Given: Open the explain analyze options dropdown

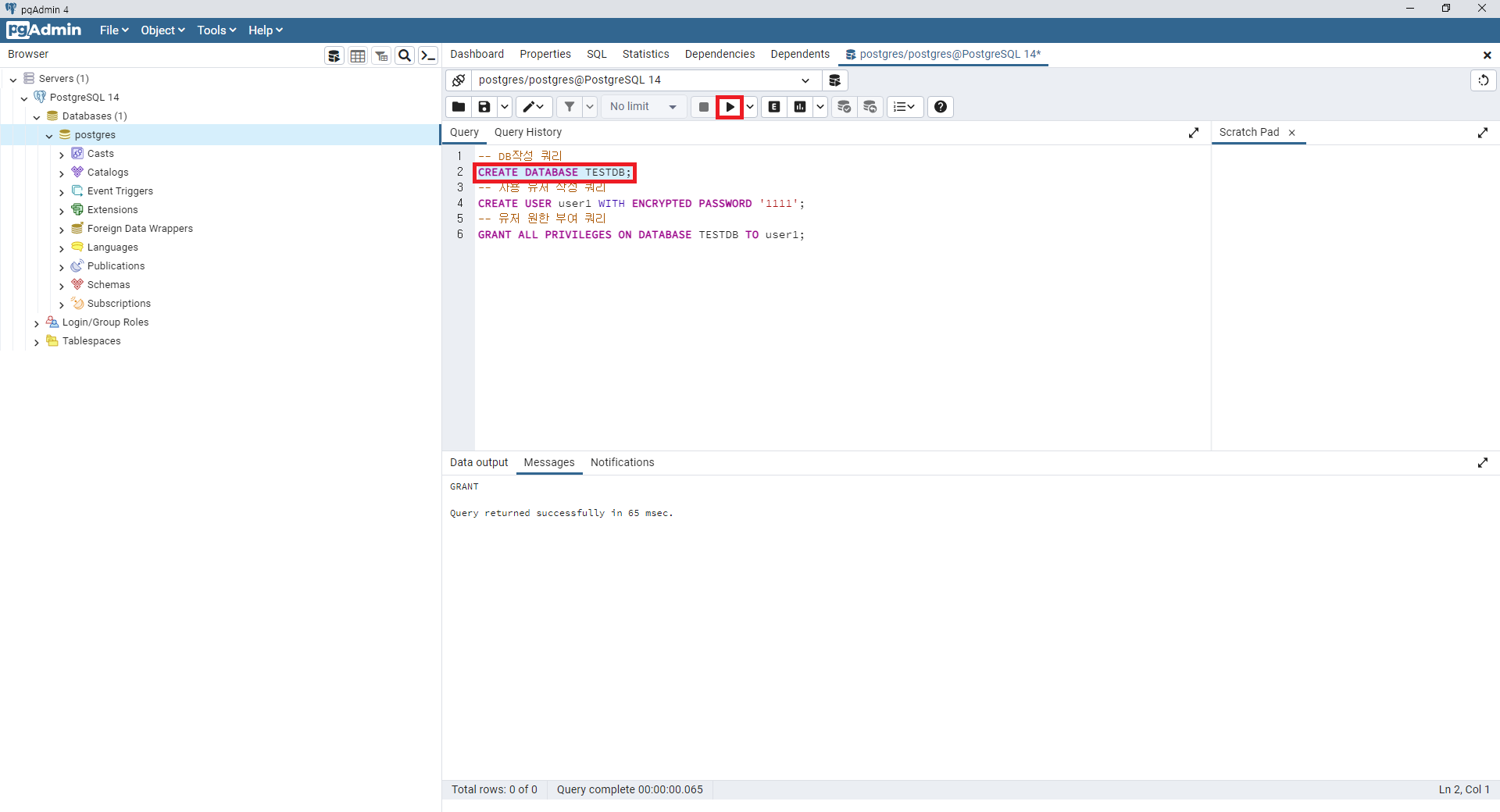Looking at the screenshot, I should pos(820,107).
